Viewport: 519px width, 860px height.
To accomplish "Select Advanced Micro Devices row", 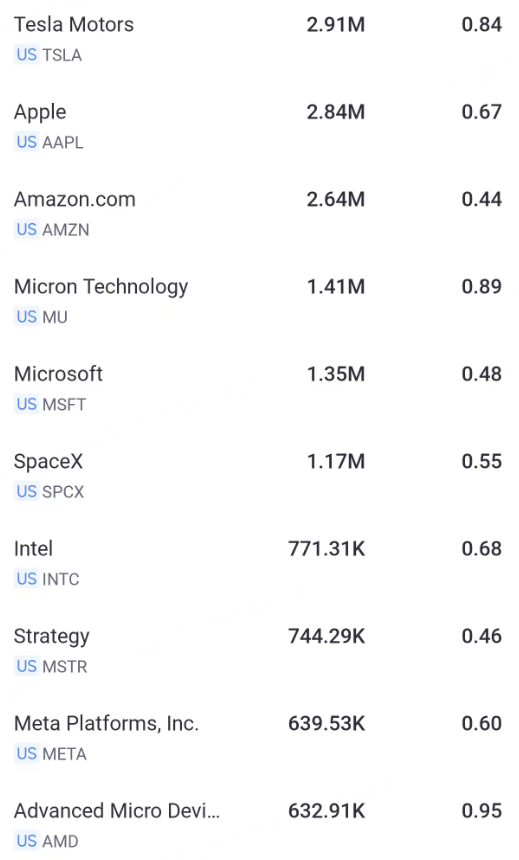I will point(260,825).
